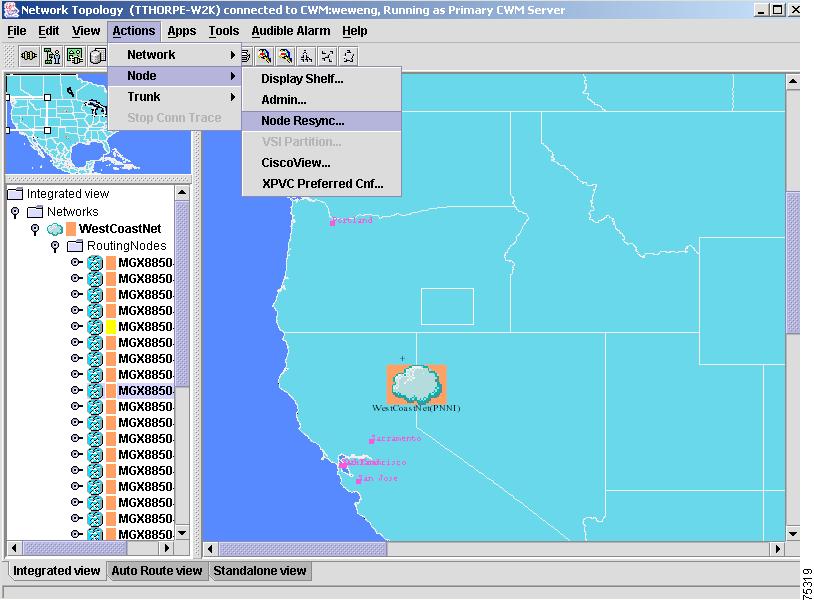Click the tree panel scroll-right arrow

pos(167,548)
